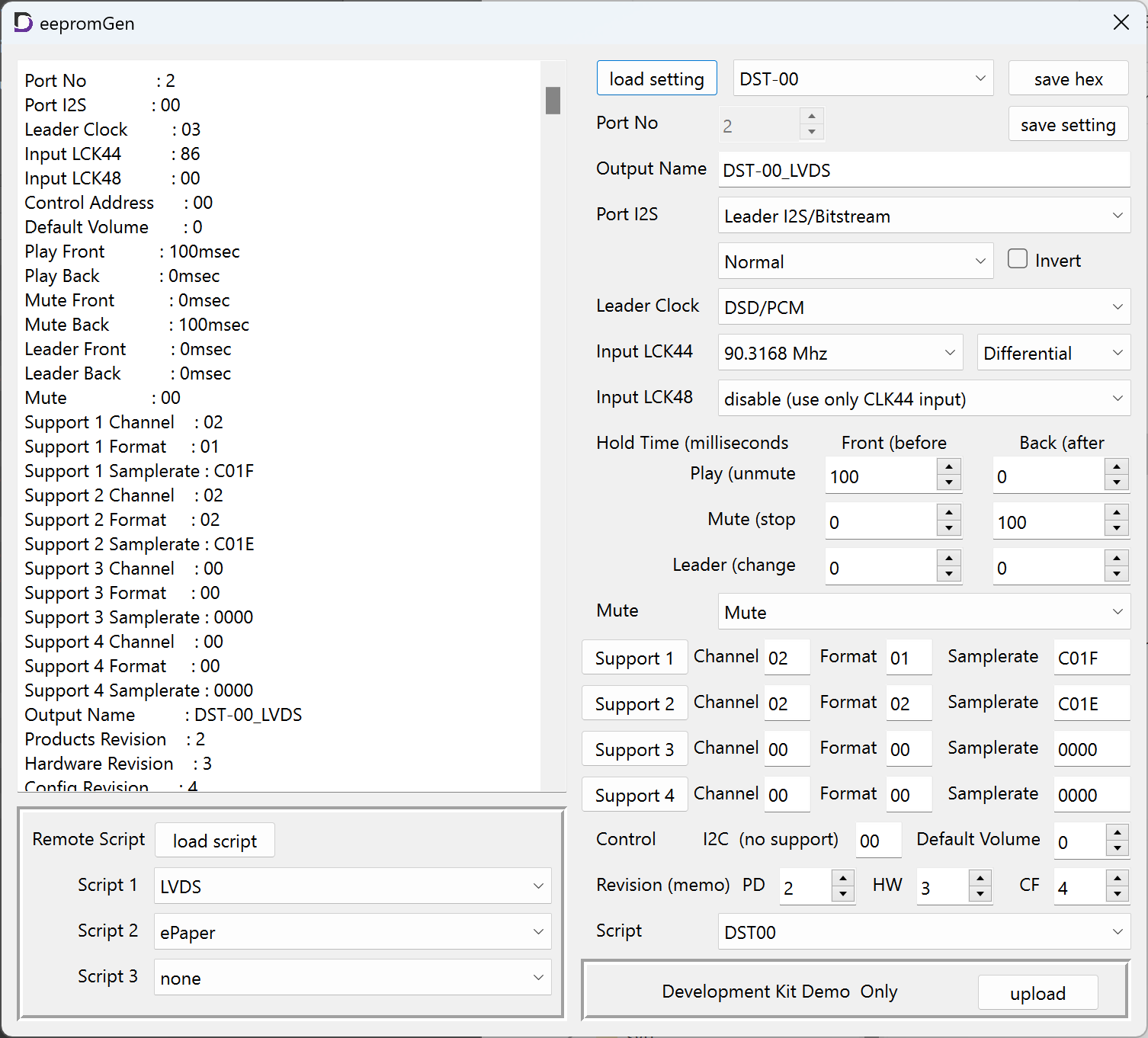Close the eepromGen window
This screenshot has height=1038, width=1148.
1121,22
